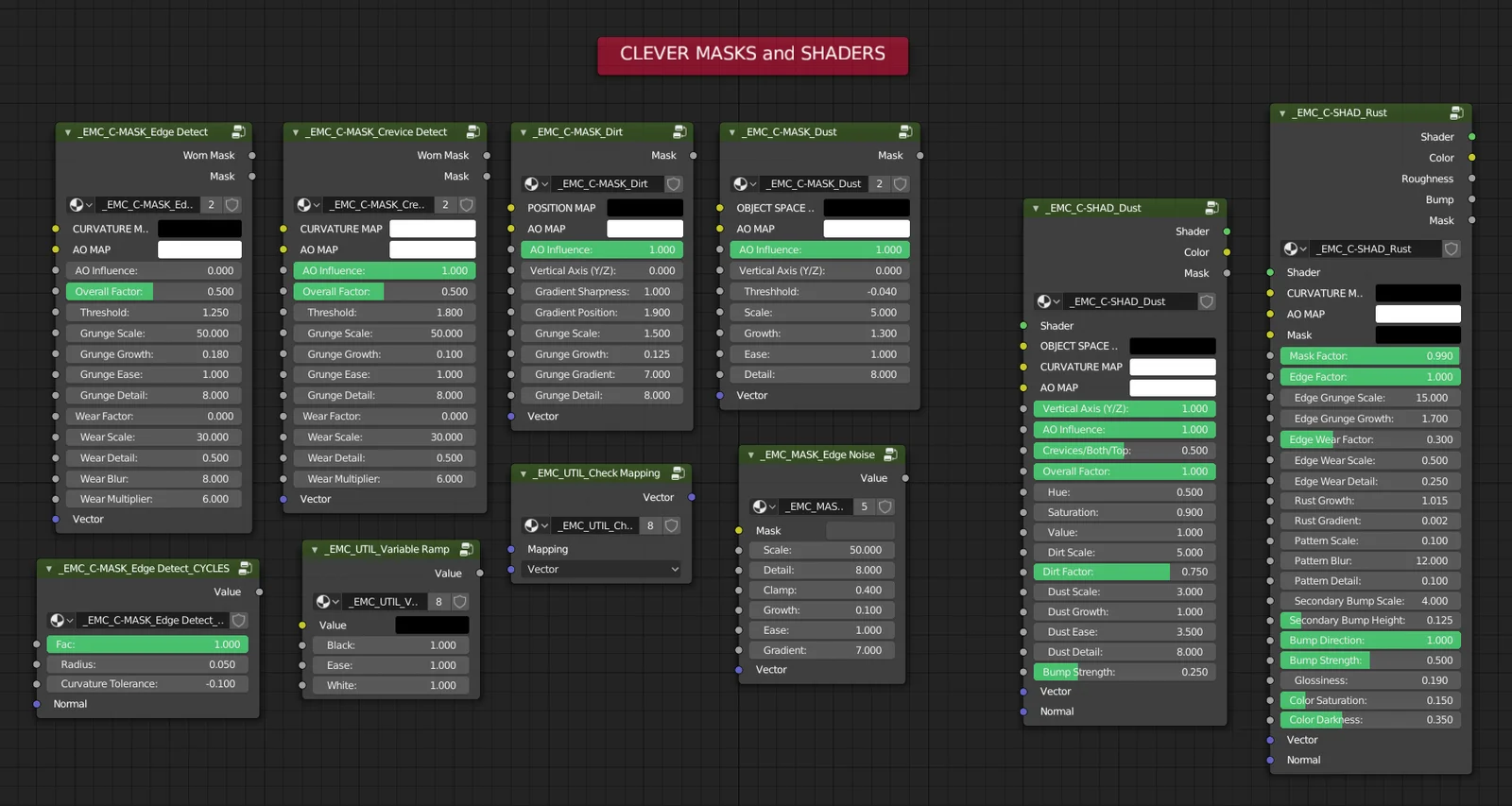Click Shader output socket on _EMC_C-SHAD_Rust node

[x=1471, y=137]
